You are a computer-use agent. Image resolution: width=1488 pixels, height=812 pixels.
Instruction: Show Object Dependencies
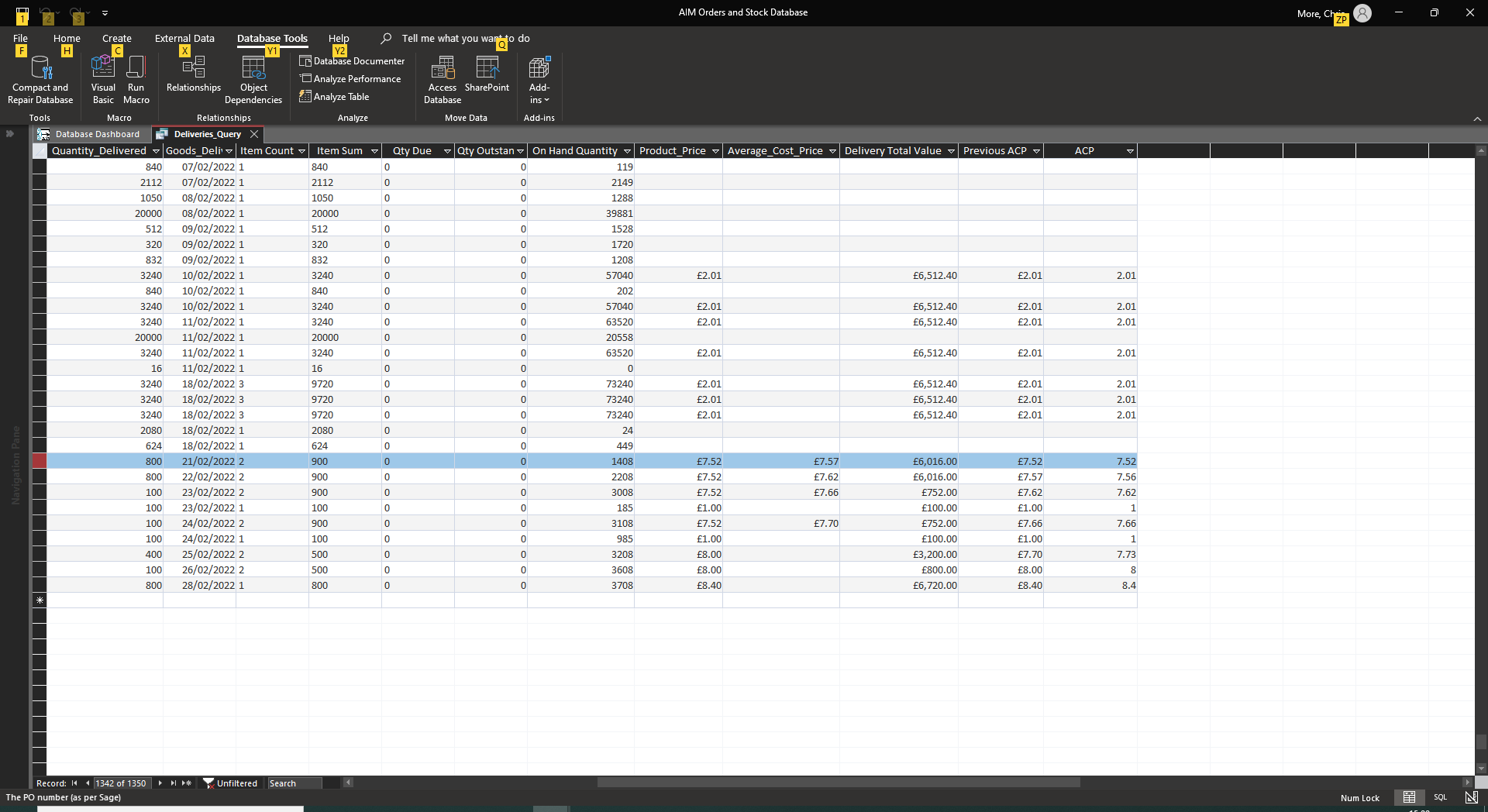pyautogui.click(x=253, y=80)
